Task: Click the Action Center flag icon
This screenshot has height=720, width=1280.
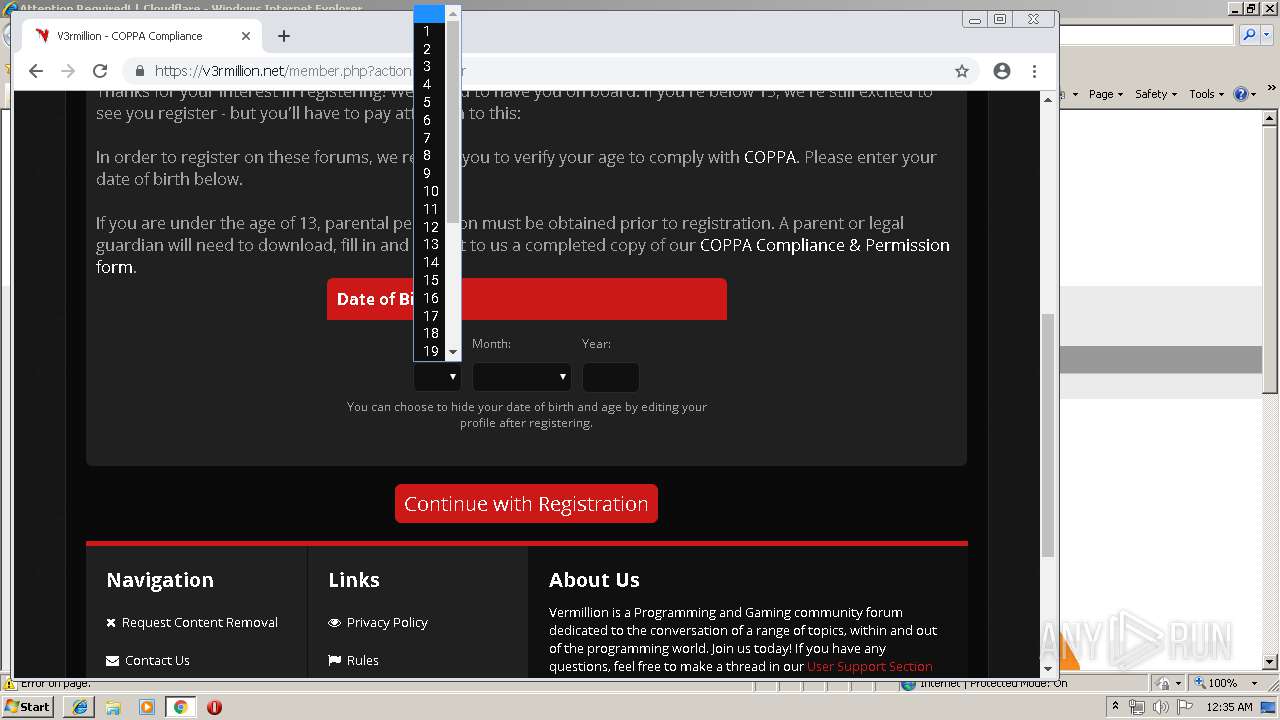Action: 1184,707
